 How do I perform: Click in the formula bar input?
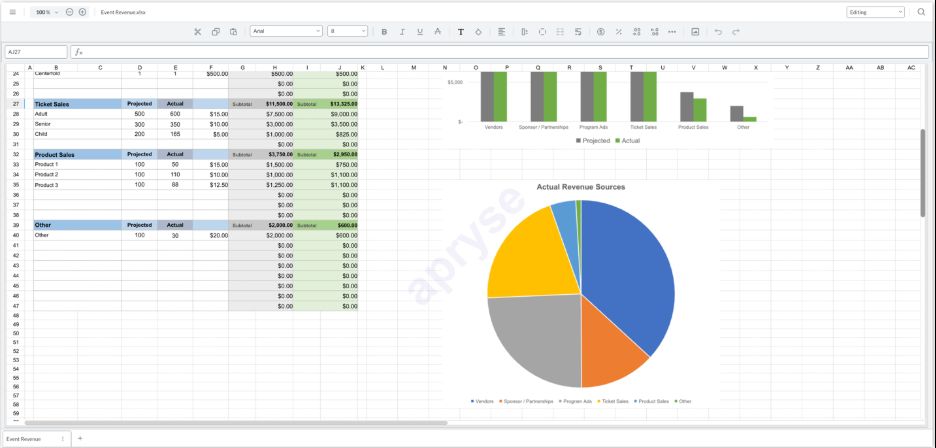click(507, 52)
